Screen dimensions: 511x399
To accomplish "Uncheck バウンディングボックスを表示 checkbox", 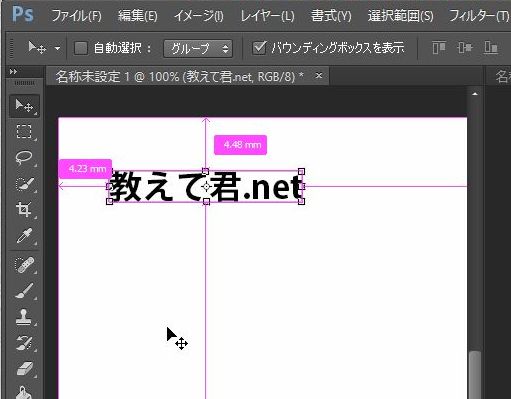I will pos(259,48).
